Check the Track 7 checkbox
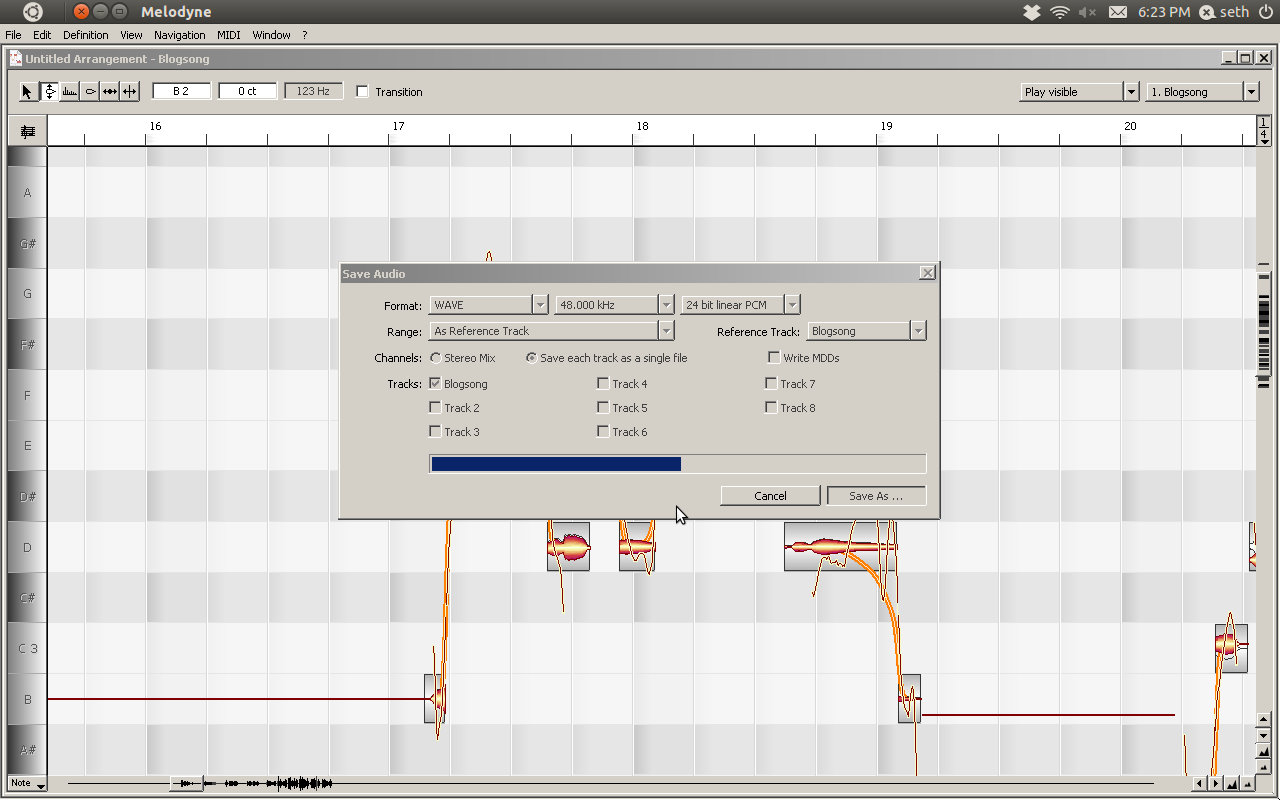Screen dimensions: 1280x800 pos(771,383)
